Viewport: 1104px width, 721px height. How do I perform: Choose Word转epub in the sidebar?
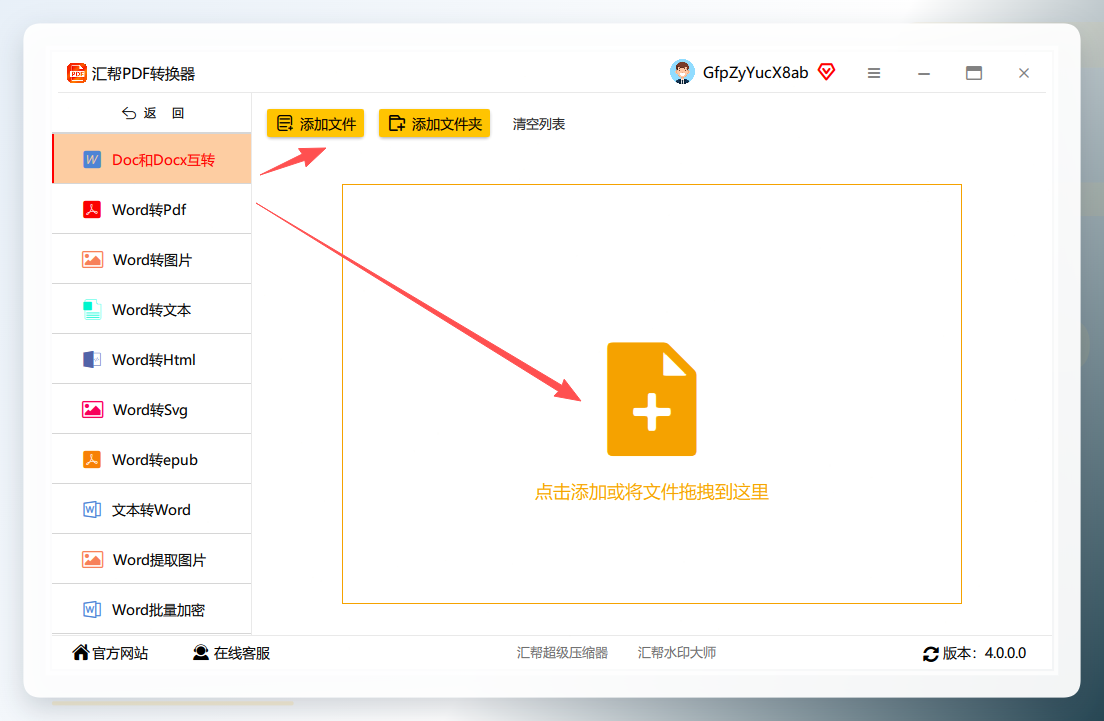[152, 460]
